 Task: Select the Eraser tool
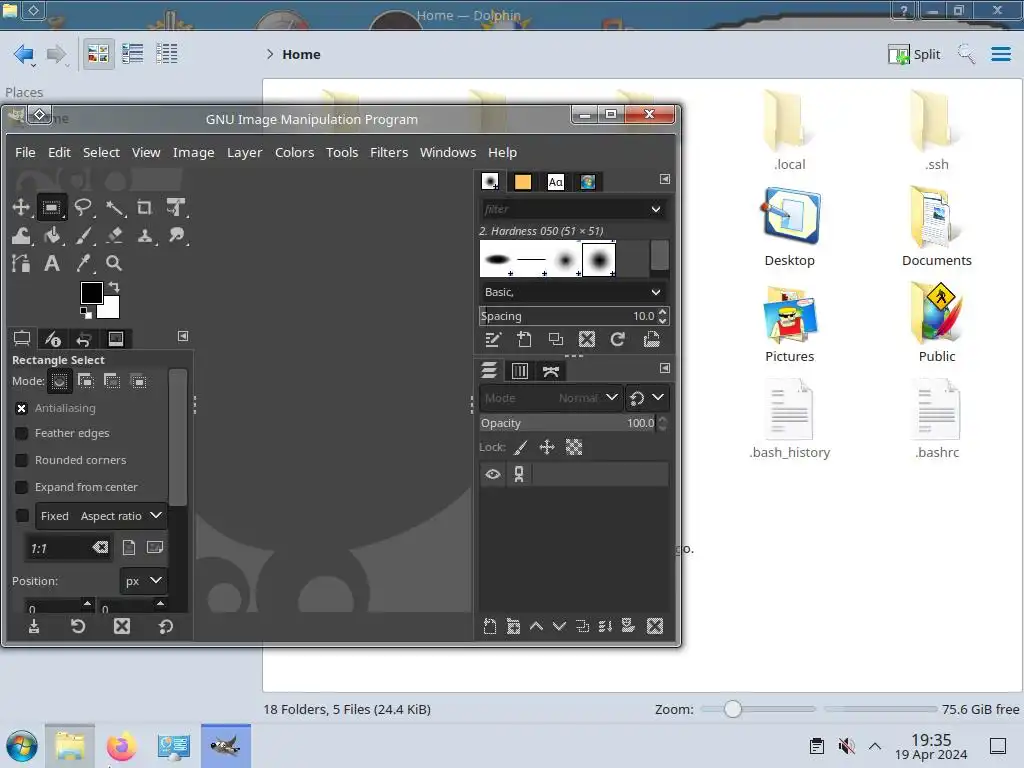[x=114, y=235]
